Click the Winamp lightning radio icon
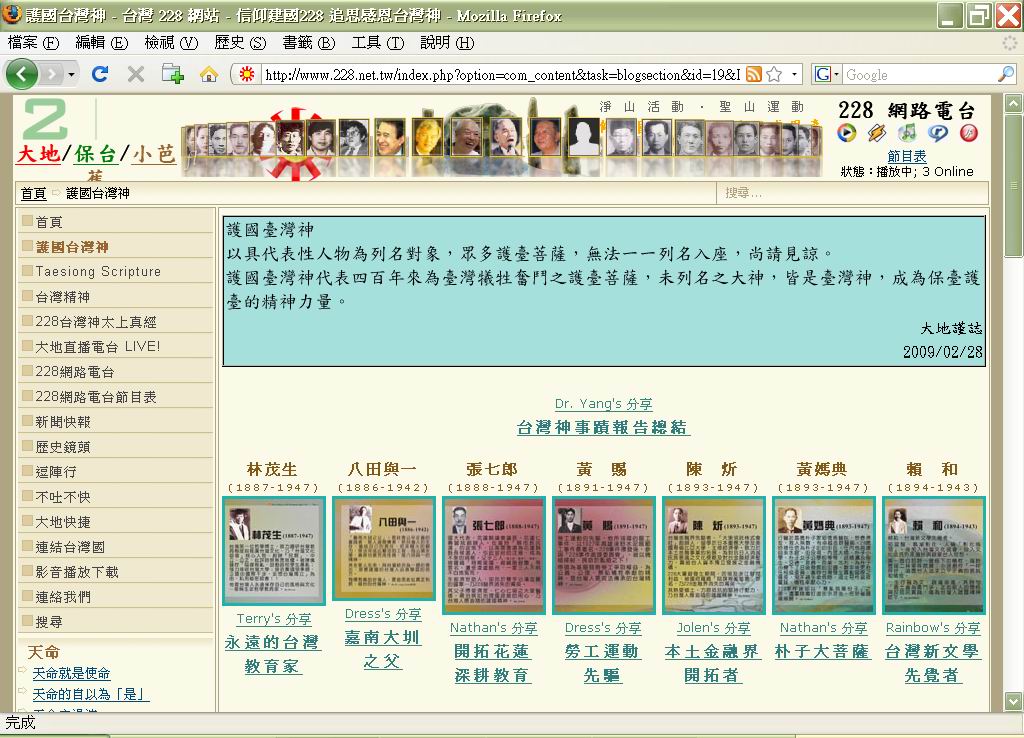 click(x=876, y=133)
